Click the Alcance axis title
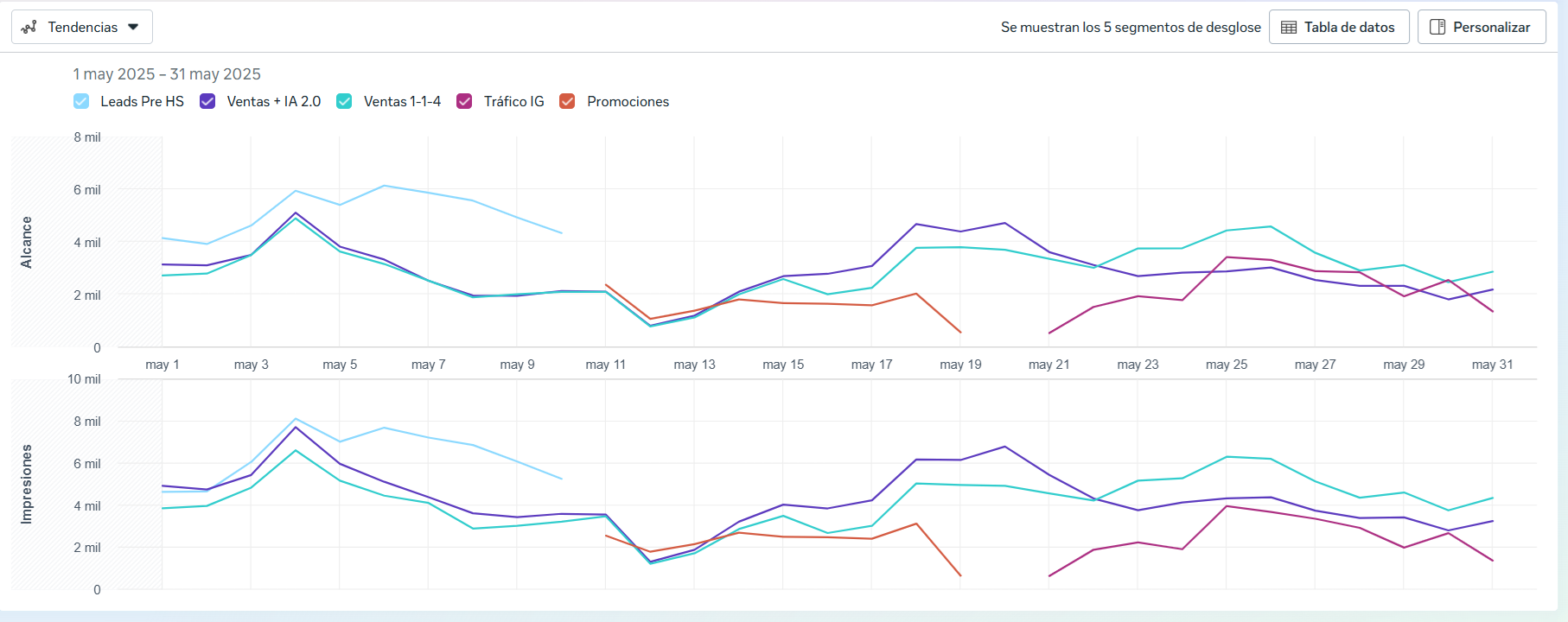Viewport: 1568px width, 622px height. (x=27, y=242)
